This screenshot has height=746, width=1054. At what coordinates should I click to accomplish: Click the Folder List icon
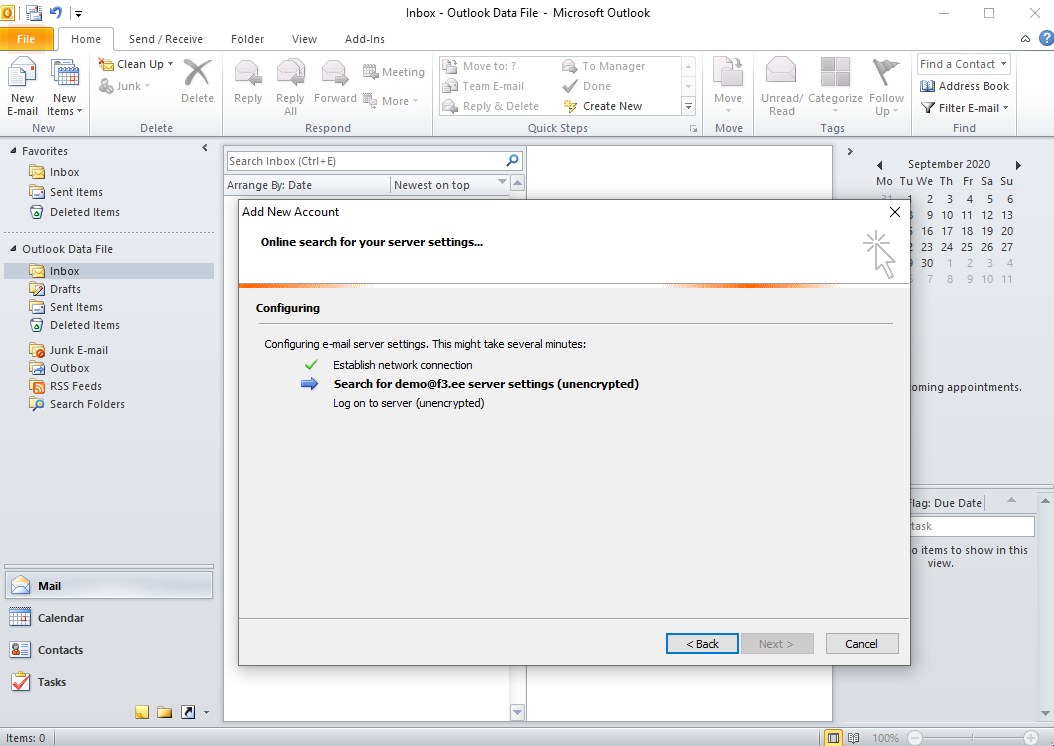165,712
